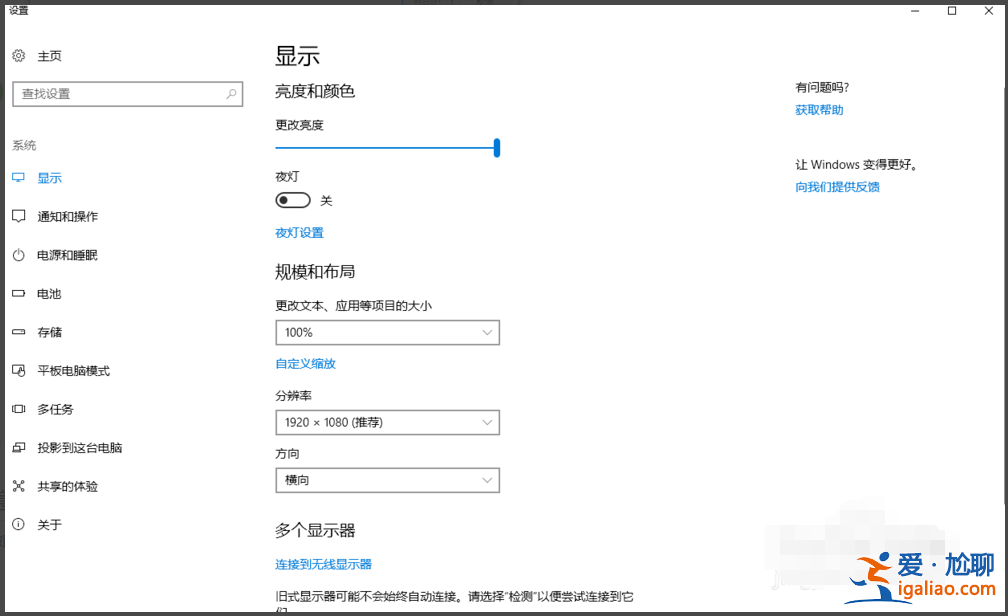
Task: Toggle the 夜灯 switch on
Action: click(x=293, y=200)
